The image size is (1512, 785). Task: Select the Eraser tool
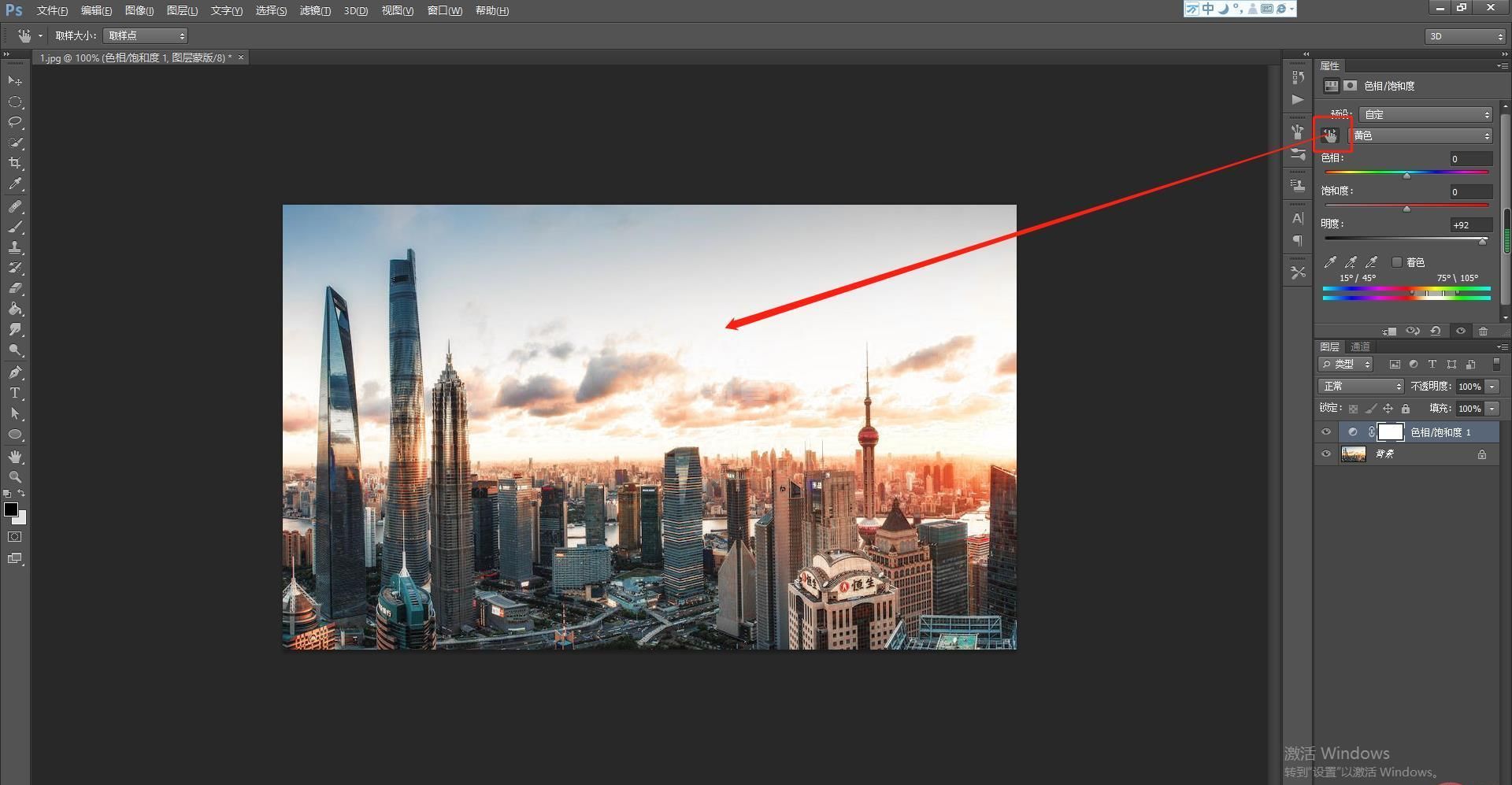tap(15, 288)
